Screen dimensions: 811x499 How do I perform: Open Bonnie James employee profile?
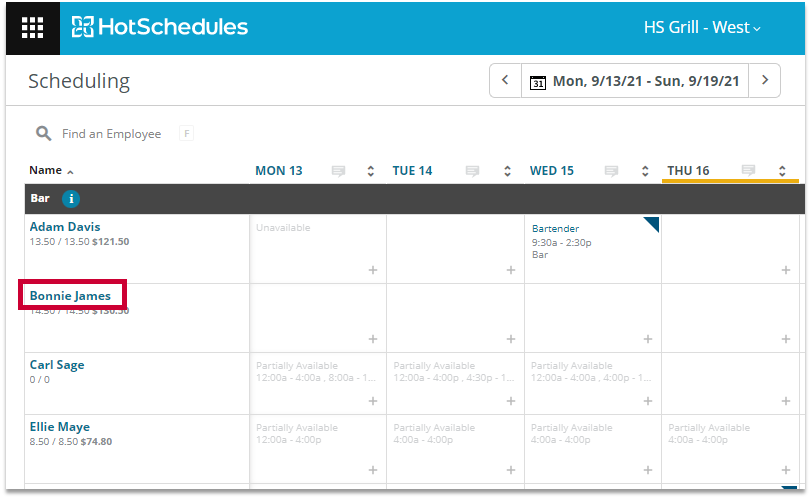click(x=70, y=296)
